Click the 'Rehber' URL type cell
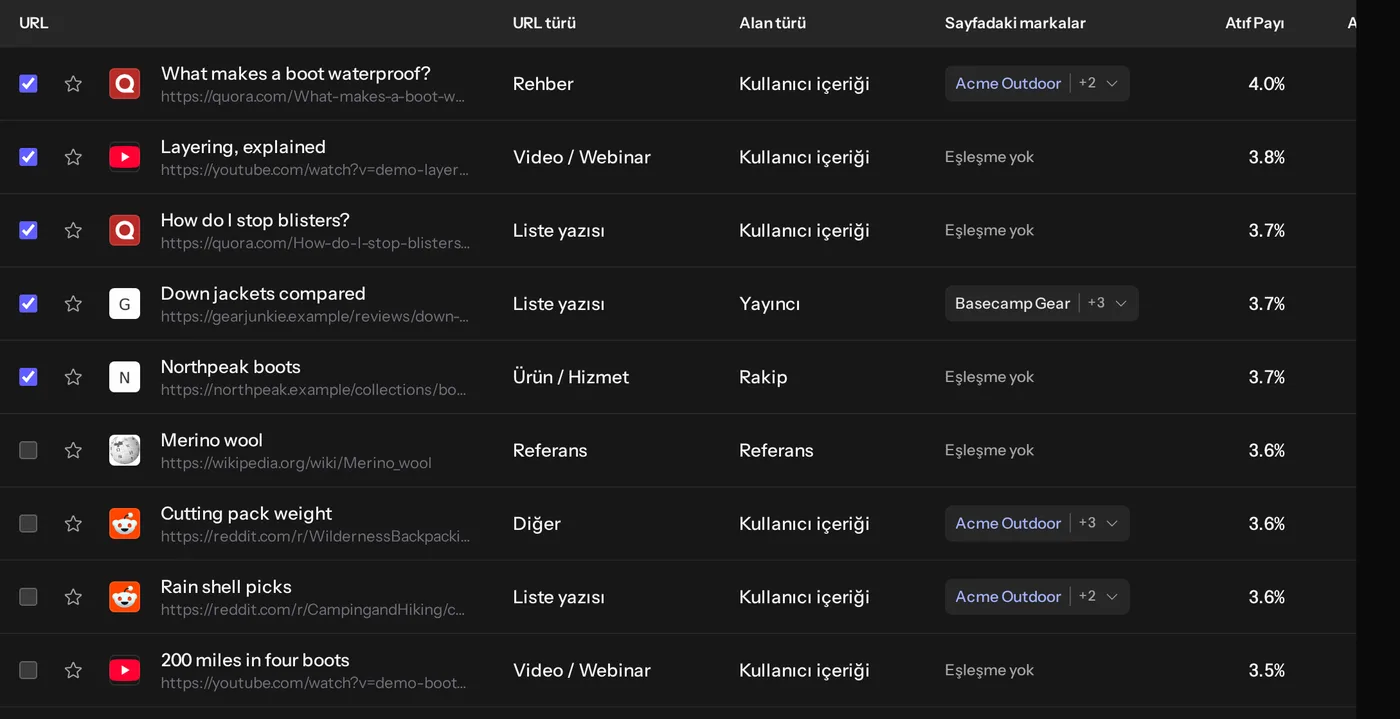This screenshot has width=1400, height=719. [543, 84]
